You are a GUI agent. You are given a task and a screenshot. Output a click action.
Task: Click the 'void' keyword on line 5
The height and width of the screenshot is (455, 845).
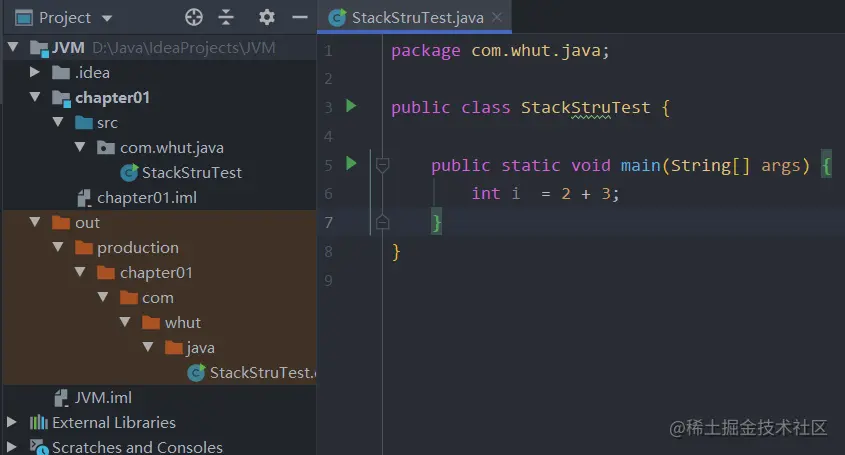[591, 165]
